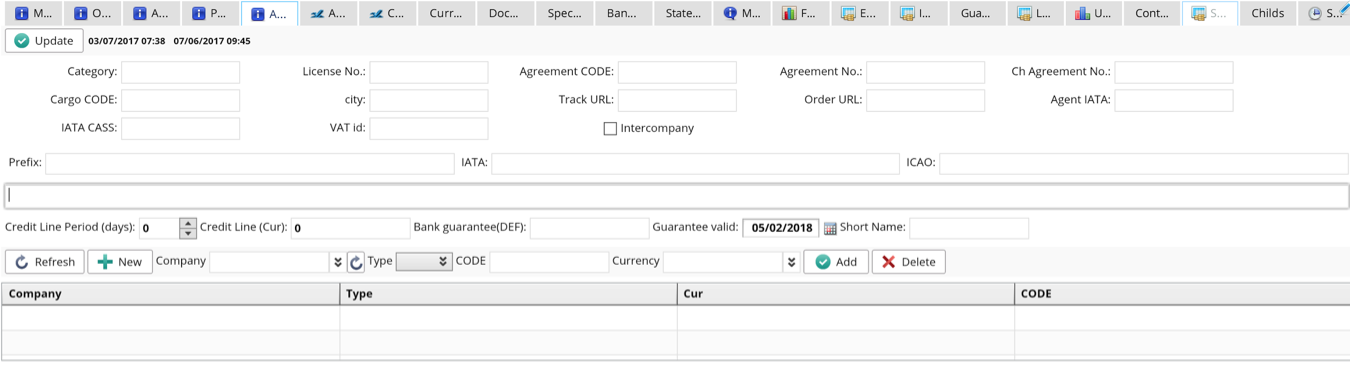Image resolution: width=1350 pixels, height=386 pixels.
Task: Click the airplane icon on the C... tab
Action: (376, 14)
